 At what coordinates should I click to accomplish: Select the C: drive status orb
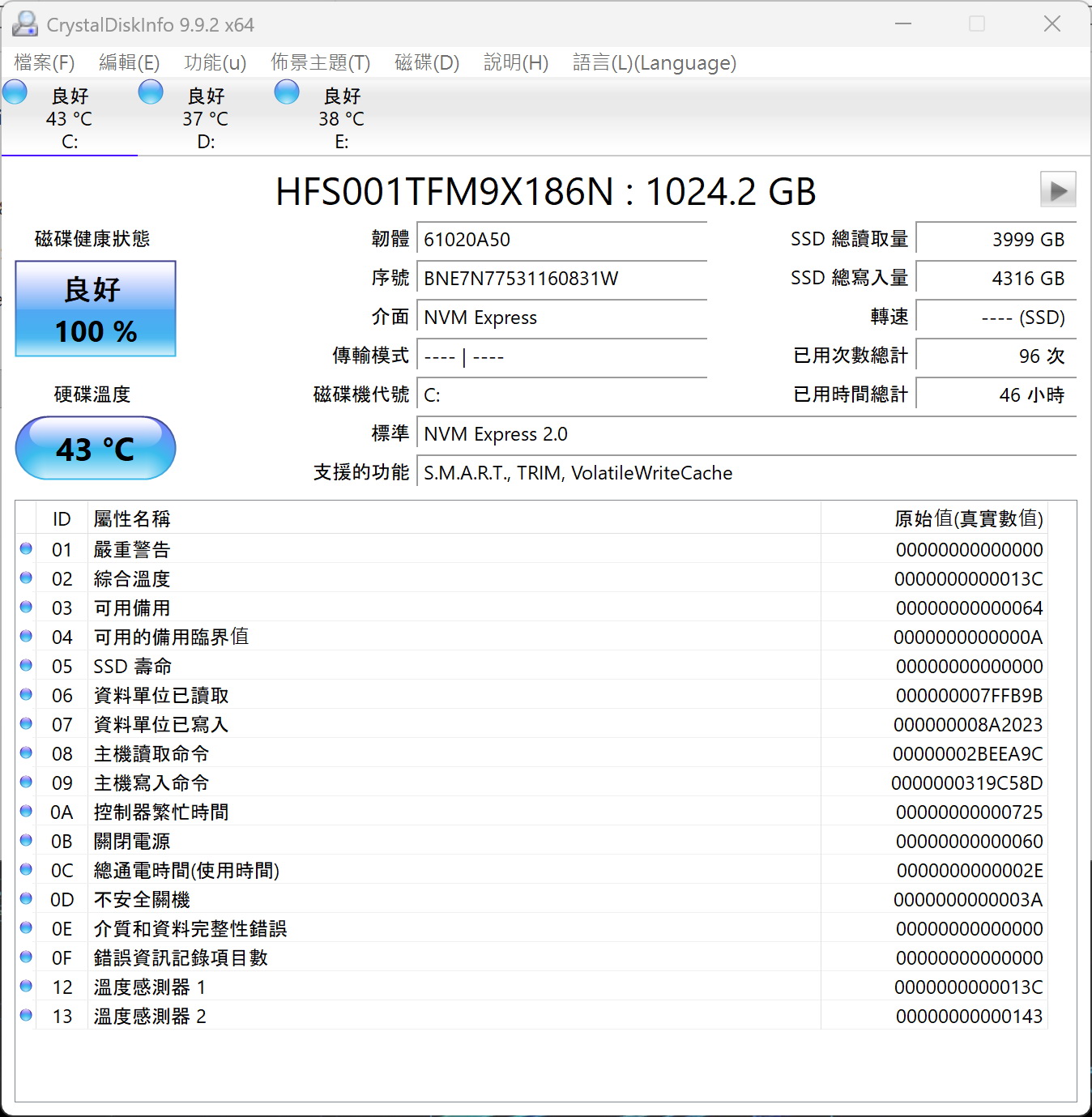(15, 92)
